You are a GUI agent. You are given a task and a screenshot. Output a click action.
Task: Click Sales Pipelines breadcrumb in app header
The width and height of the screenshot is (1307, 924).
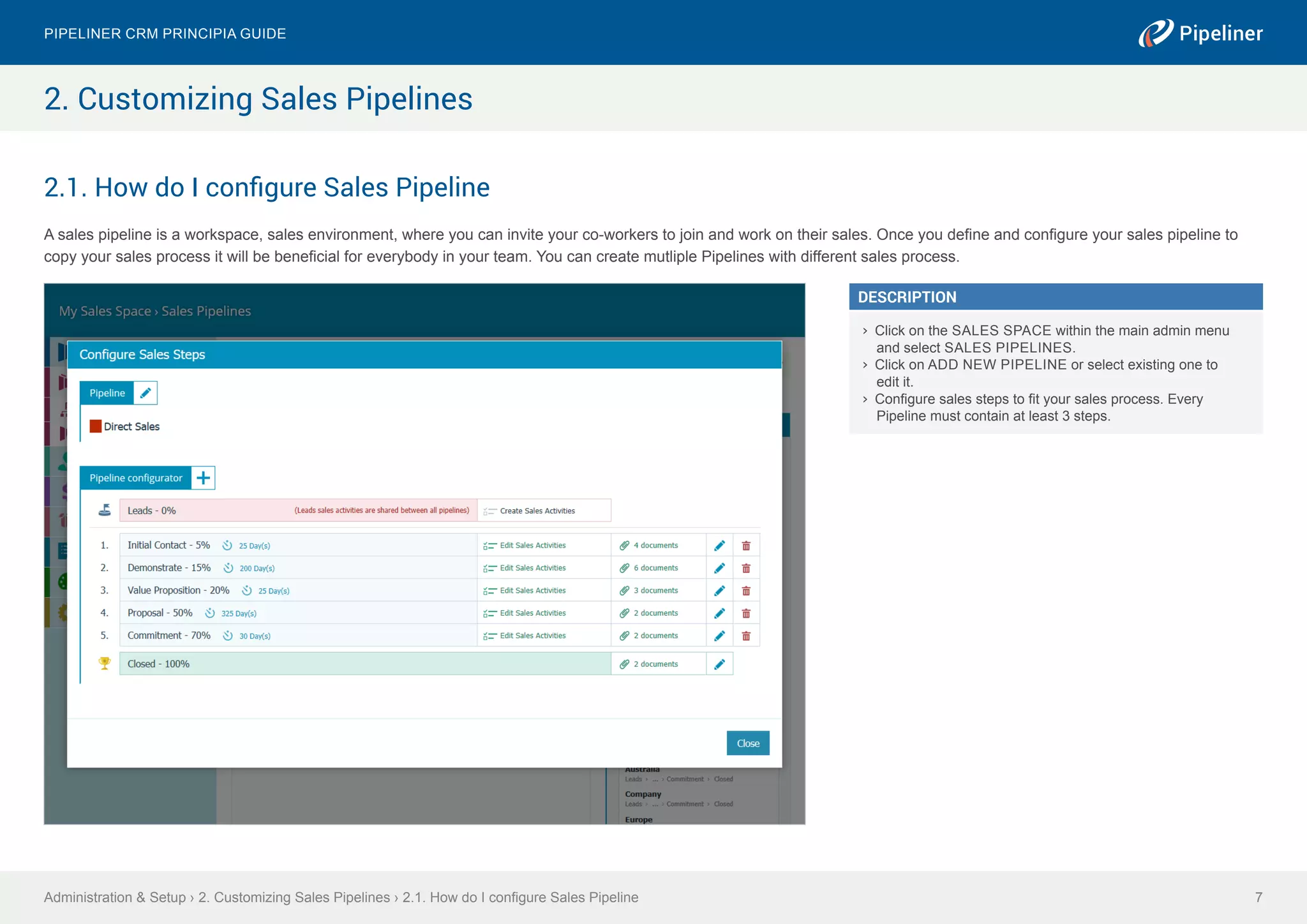[x=206, y=311]
